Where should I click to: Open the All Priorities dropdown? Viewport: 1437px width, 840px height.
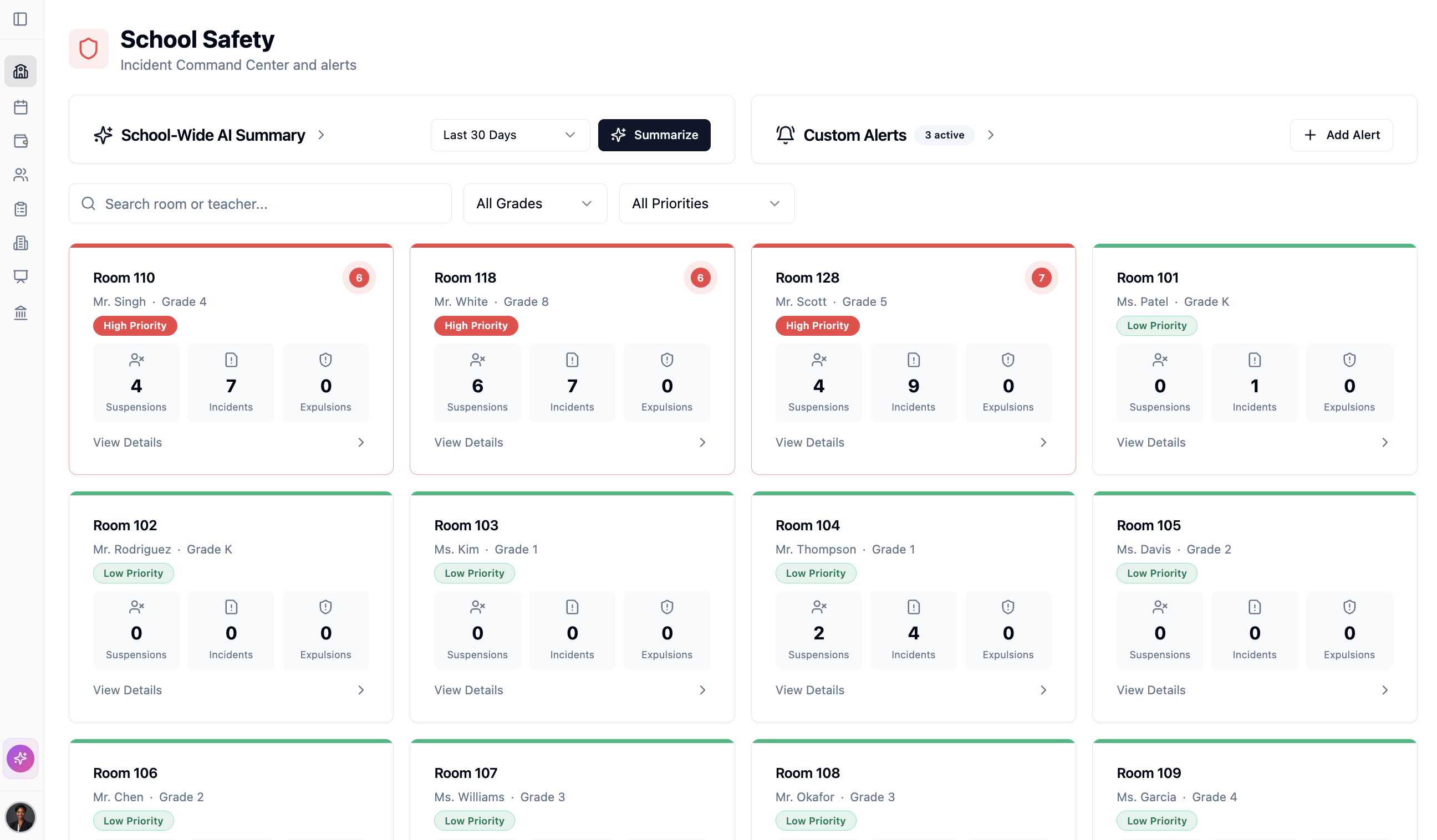[x=706, y=203]
